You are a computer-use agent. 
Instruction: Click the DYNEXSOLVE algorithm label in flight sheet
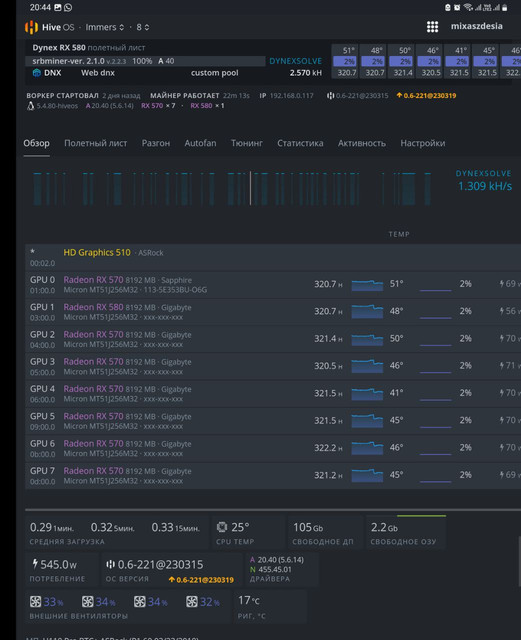296,61
